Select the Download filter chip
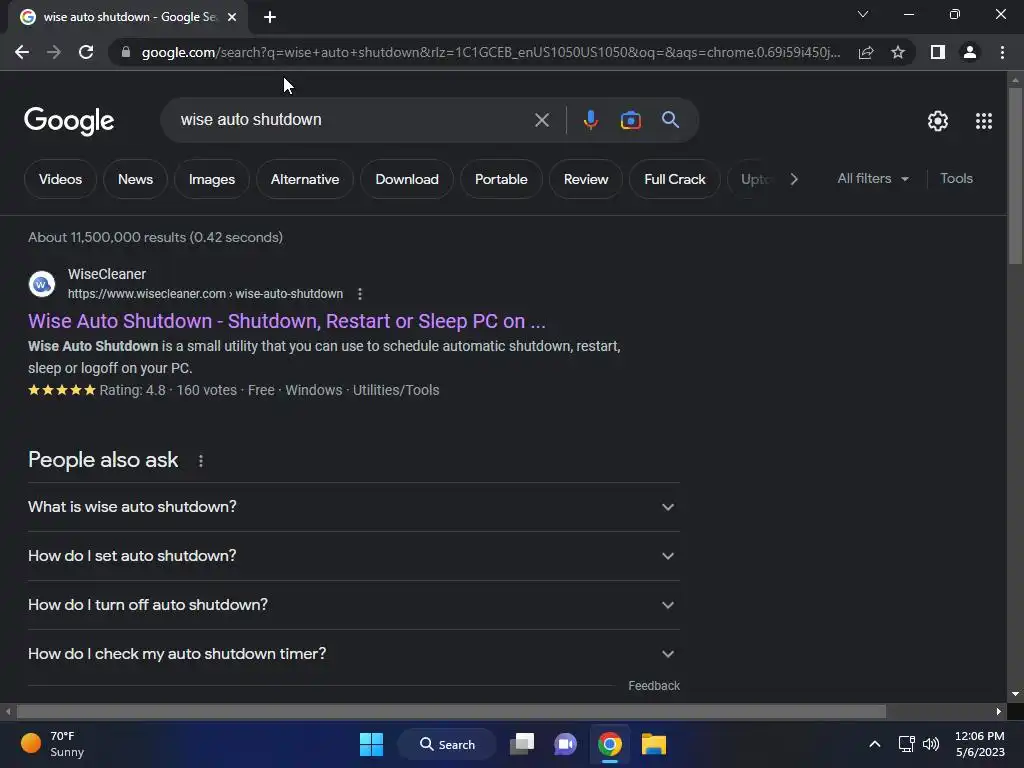The width and height of the screenshot is (1024, 768). [x=407, y=179]
